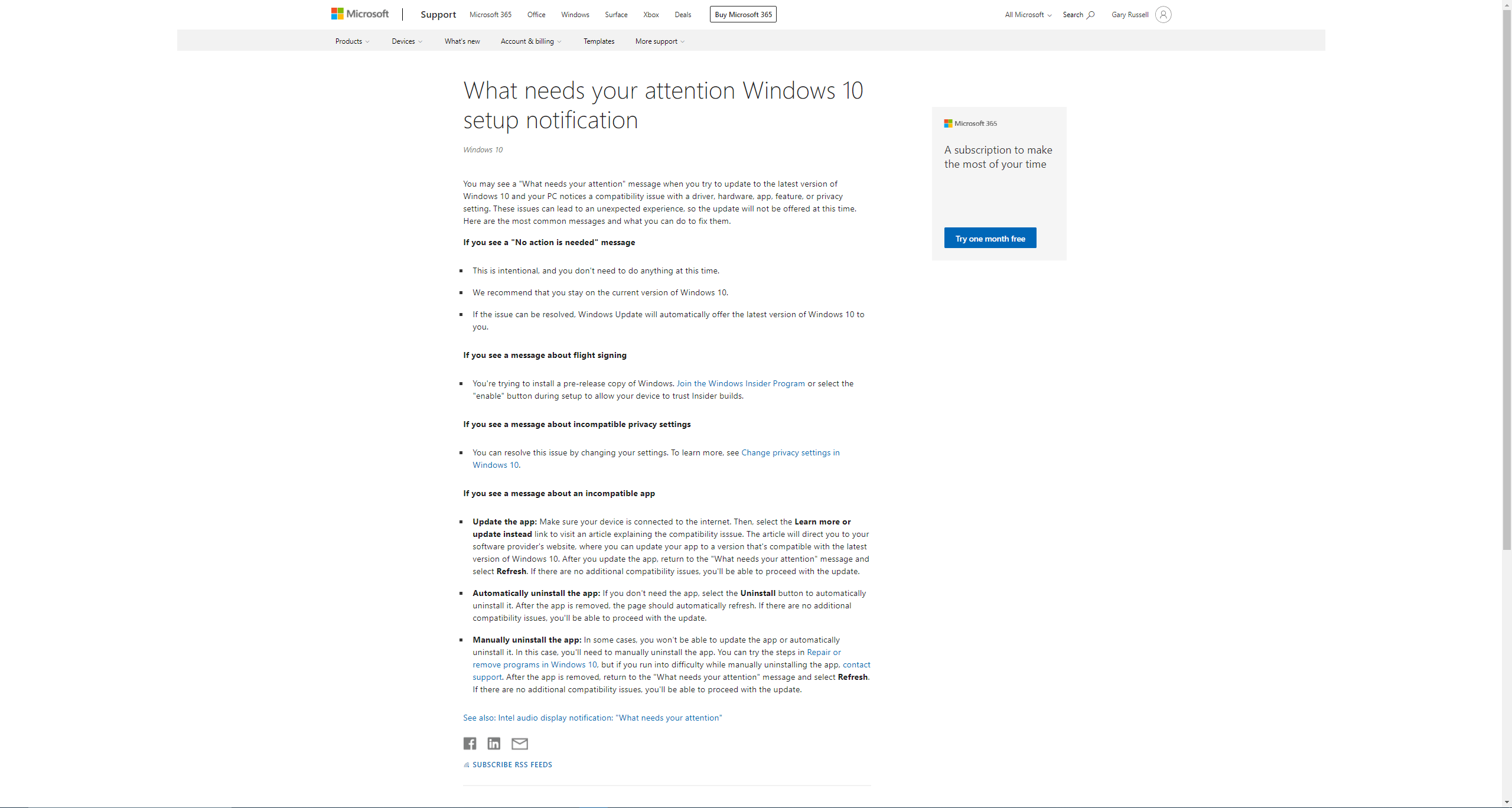Share article via LinkedIn icon

click(494, 743)
